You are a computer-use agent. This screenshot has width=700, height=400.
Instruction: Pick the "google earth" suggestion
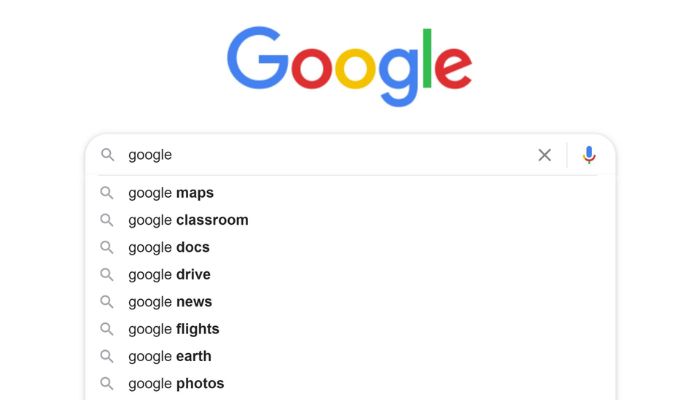coord(170,356)
